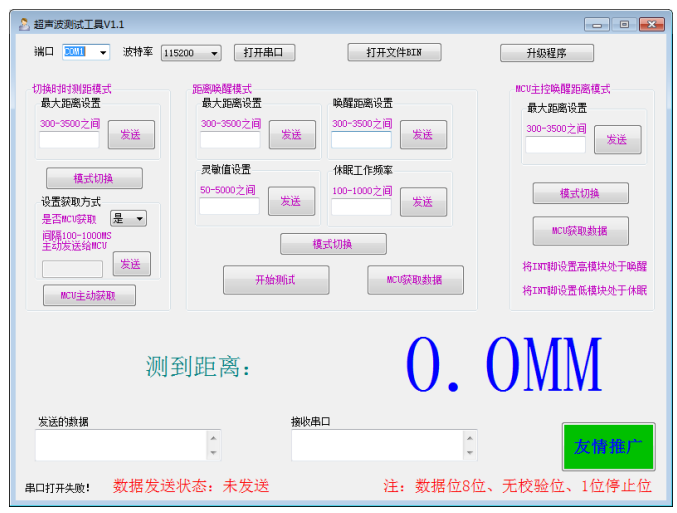The width and height of the screenshot is (677, 513).
Task: Click 发送 in MCU主控唤醒距离模式
Action: (617, 139)
